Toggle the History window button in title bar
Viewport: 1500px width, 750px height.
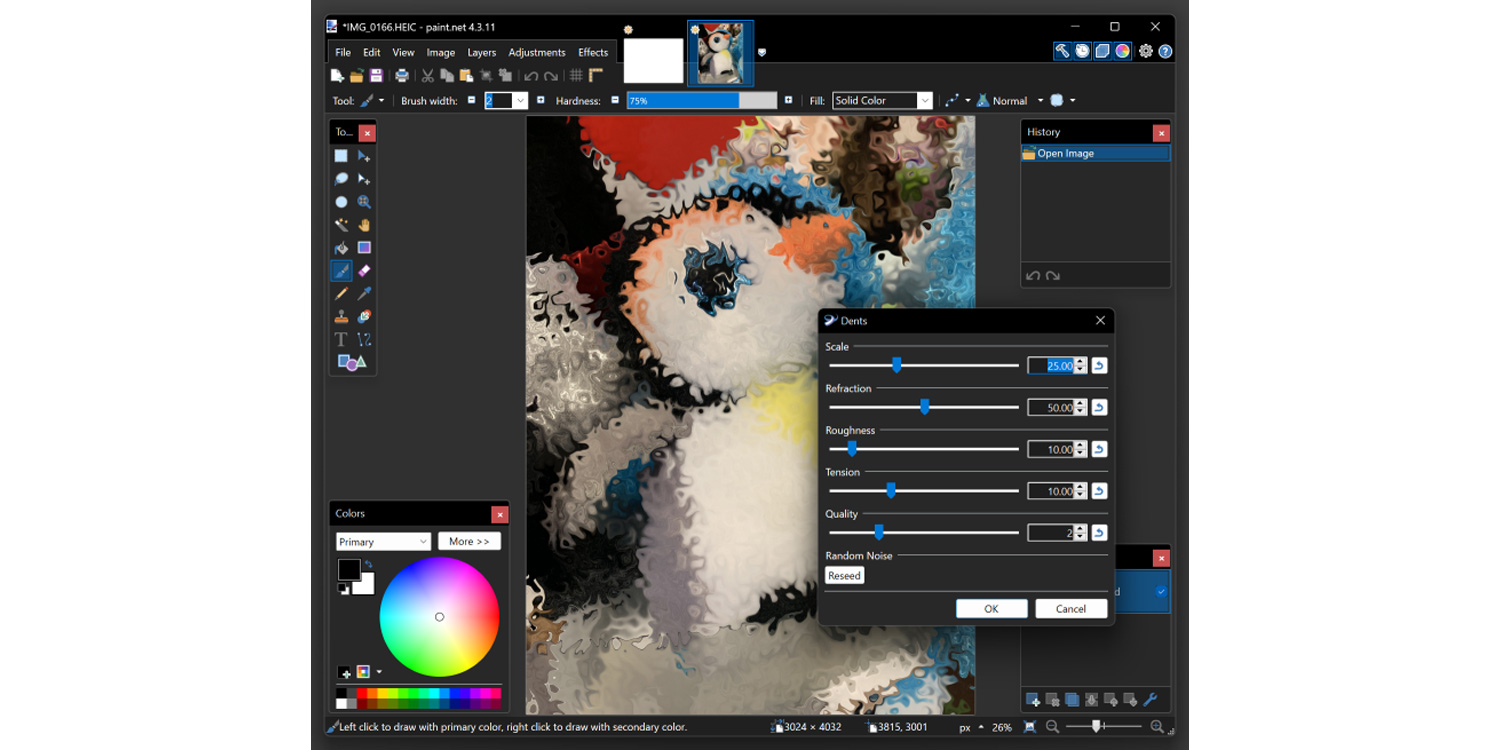coord(1083,51)
